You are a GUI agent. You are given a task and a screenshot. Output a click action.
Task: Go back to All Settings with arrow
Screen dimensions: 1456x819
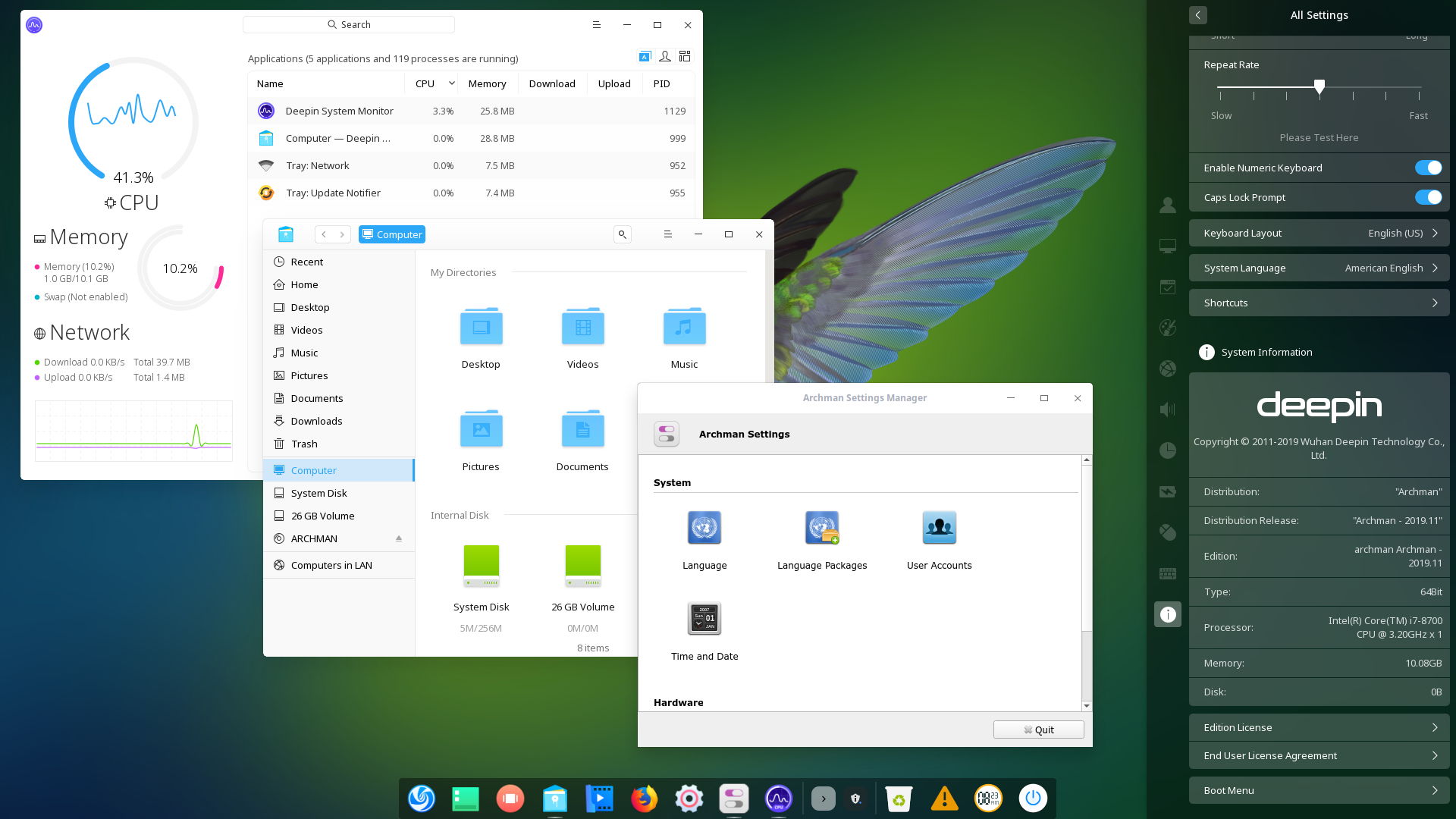tap(1197, 14)
